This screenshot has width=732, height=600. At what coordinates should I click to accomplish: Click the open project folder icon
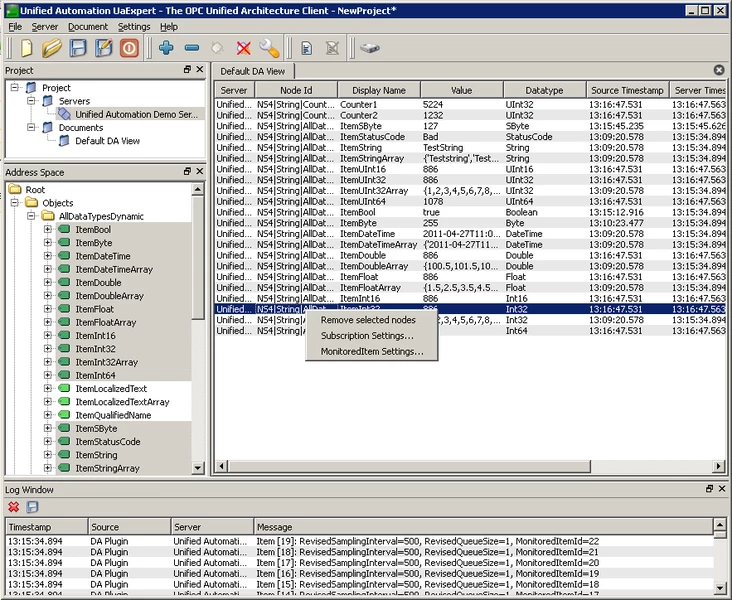(x=52, y=48)
